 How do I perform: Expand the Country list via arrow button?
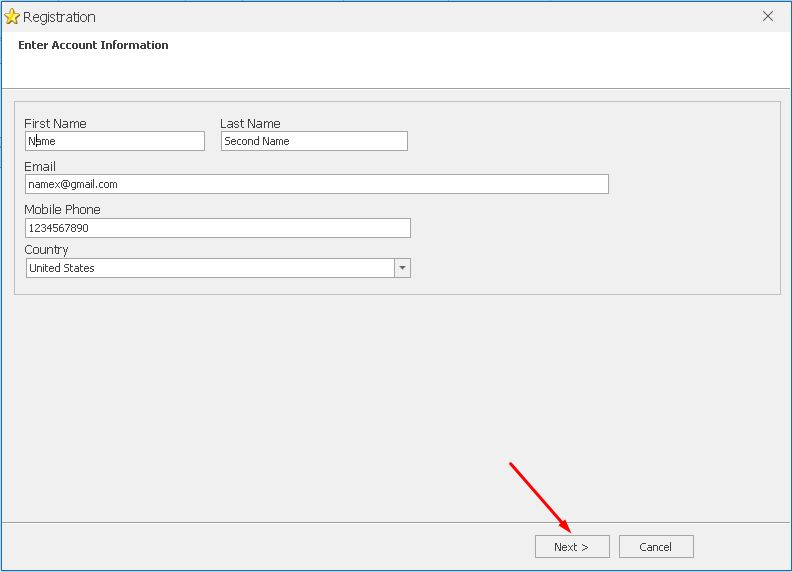coord(403,268)
